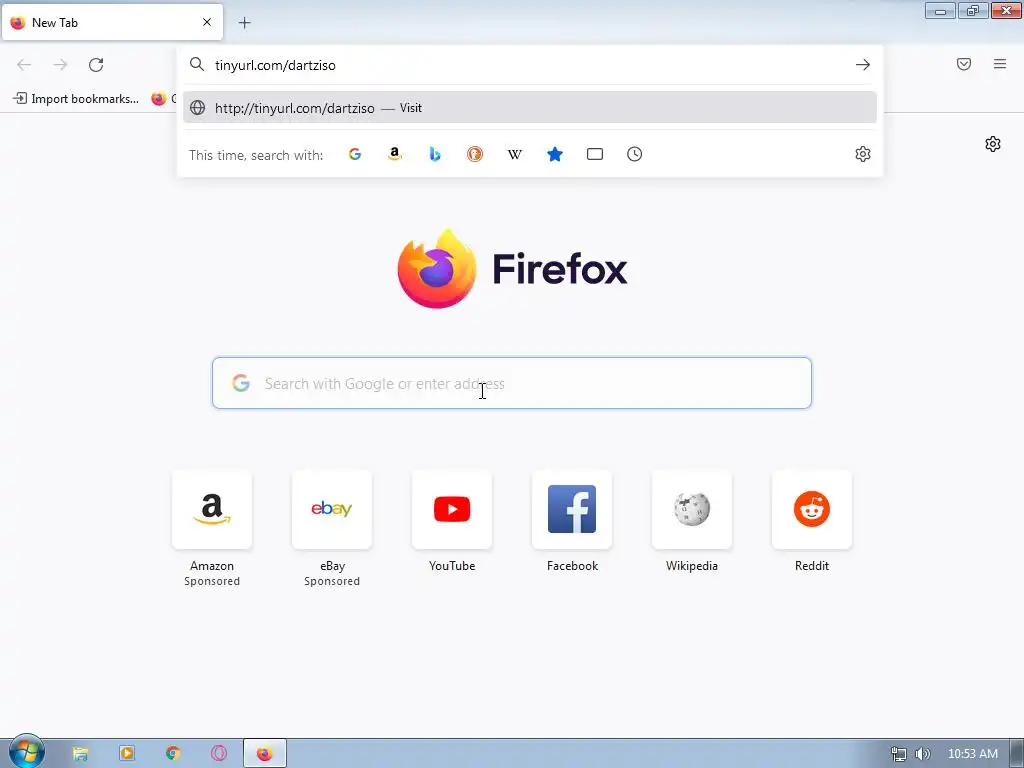
Task: Click the Go arrow in the address bar
Action: [863, 65]
